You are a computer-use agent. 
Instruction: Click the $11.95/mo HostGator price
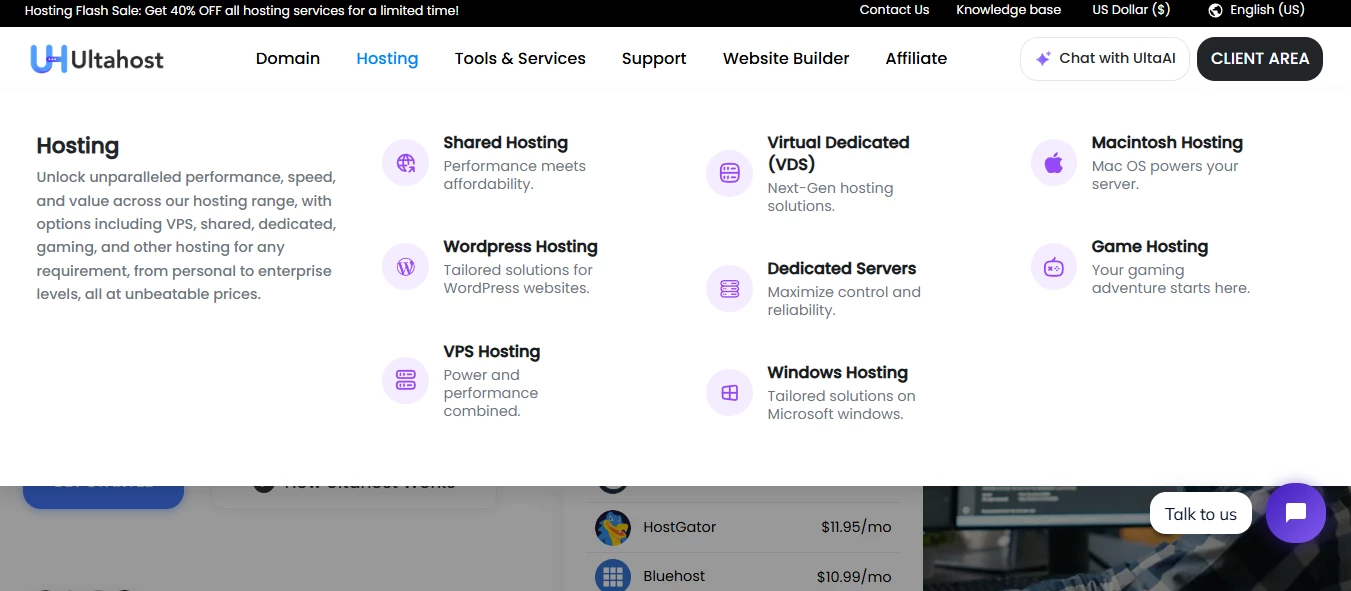click(x=856, y=527)
